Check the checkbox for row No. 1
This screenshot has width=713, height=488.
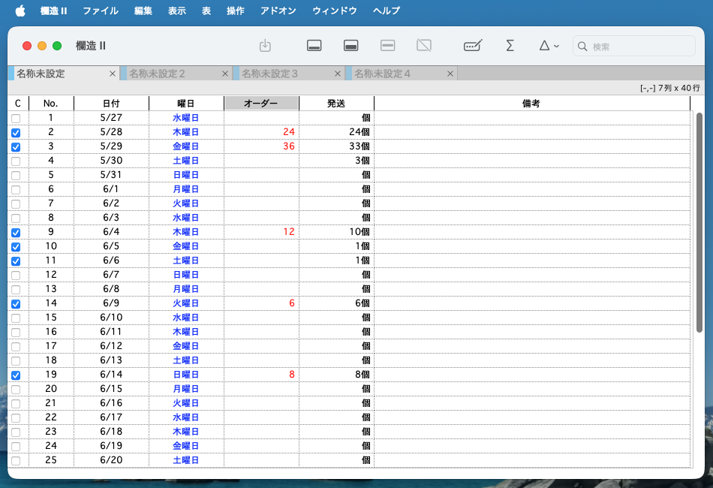(x=15, y=118)
